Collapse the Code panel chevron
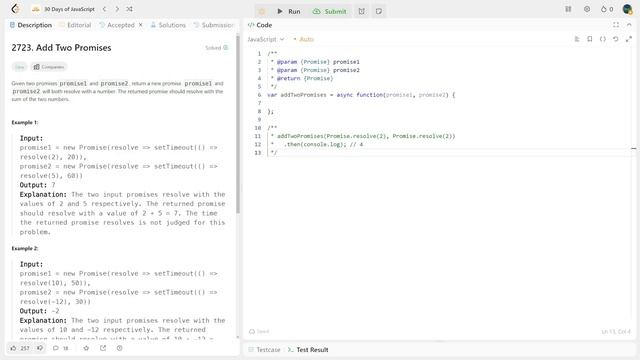This screenshot has width=640, height=360. tap(629, 25)
